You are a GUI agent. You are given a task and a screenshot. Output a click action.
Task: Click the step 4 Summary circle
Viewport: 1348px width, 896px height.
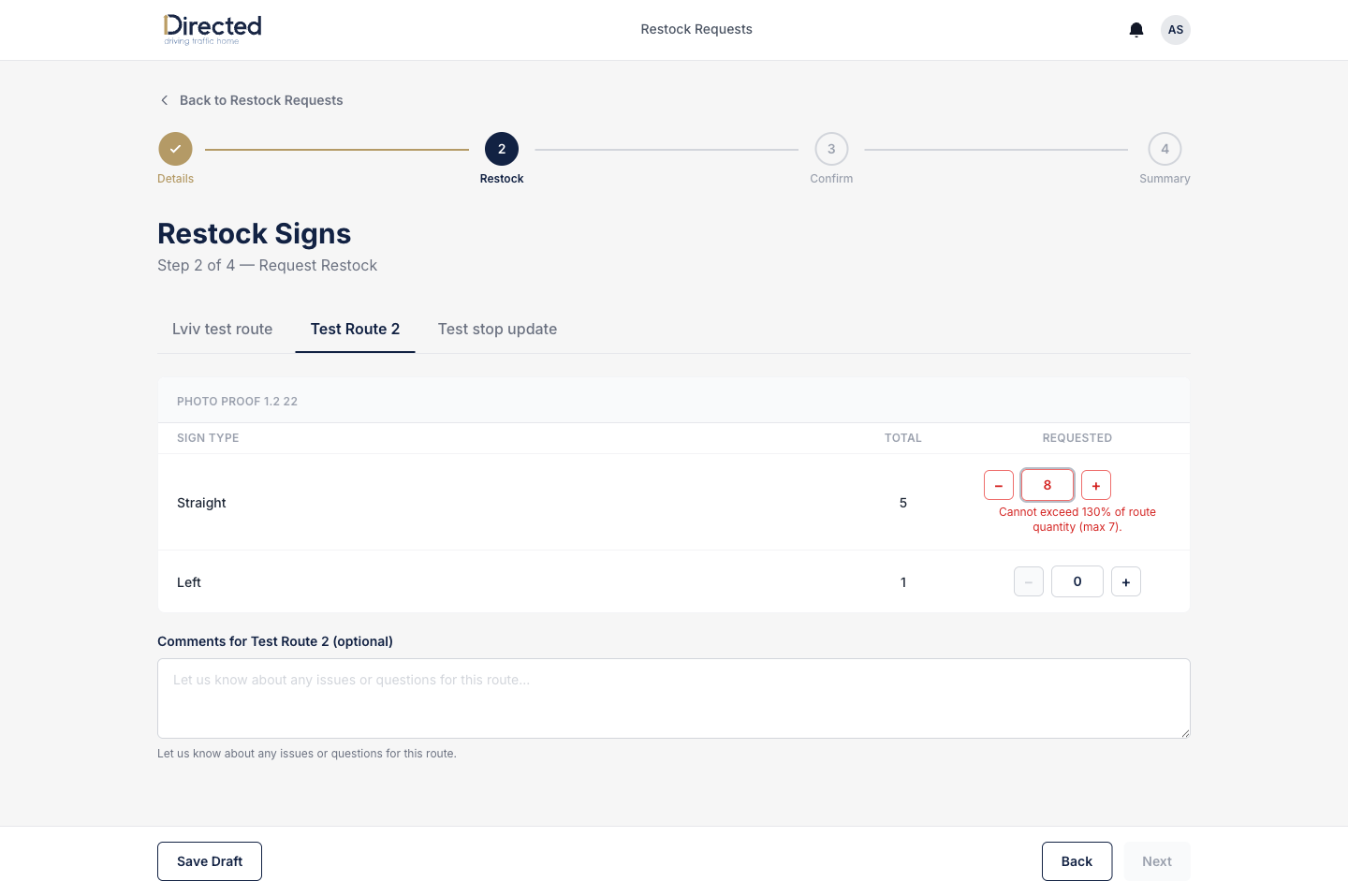pos(1165,149)
